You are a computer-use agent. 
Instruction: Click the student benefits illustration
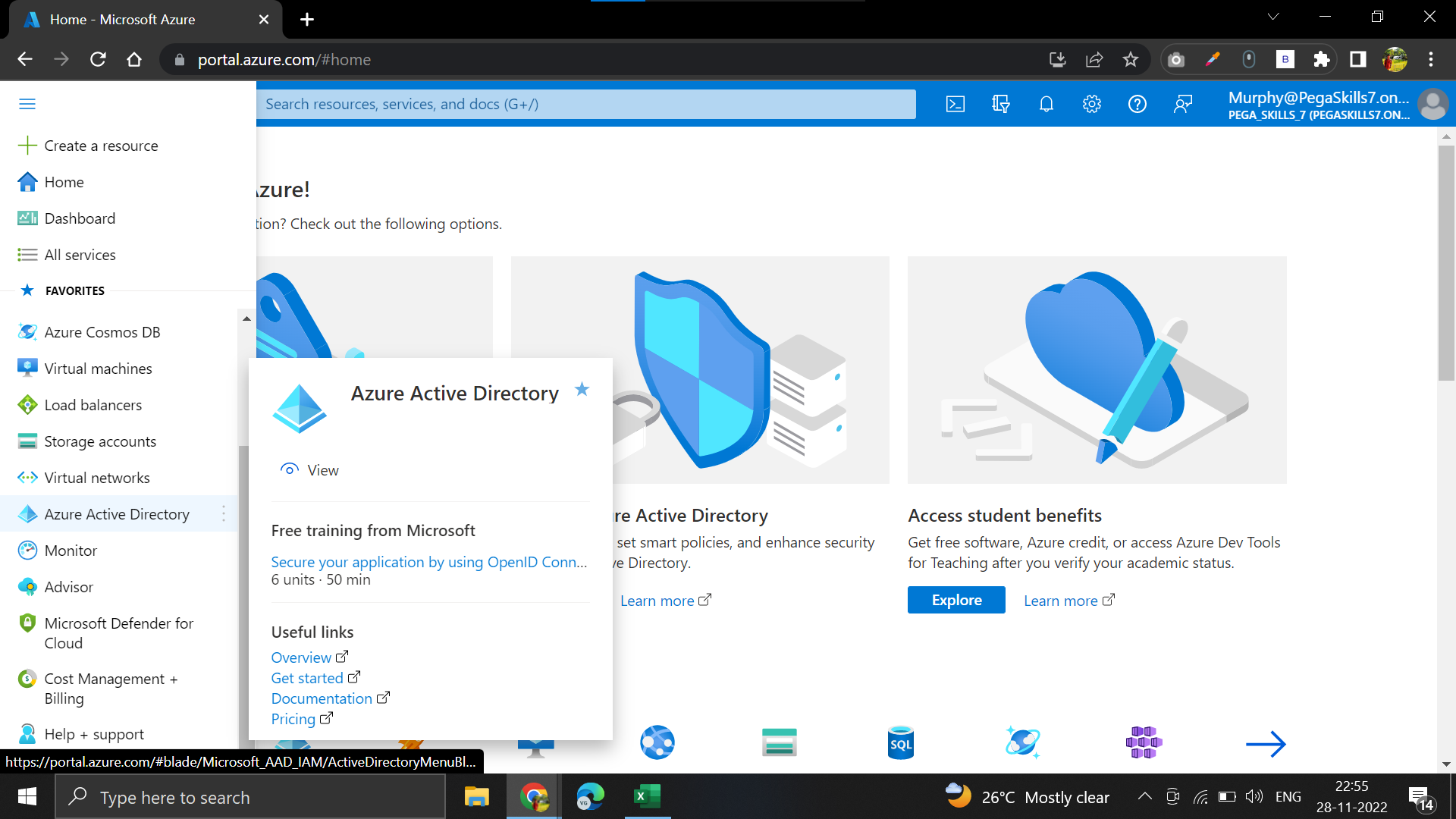(1097, 370)
